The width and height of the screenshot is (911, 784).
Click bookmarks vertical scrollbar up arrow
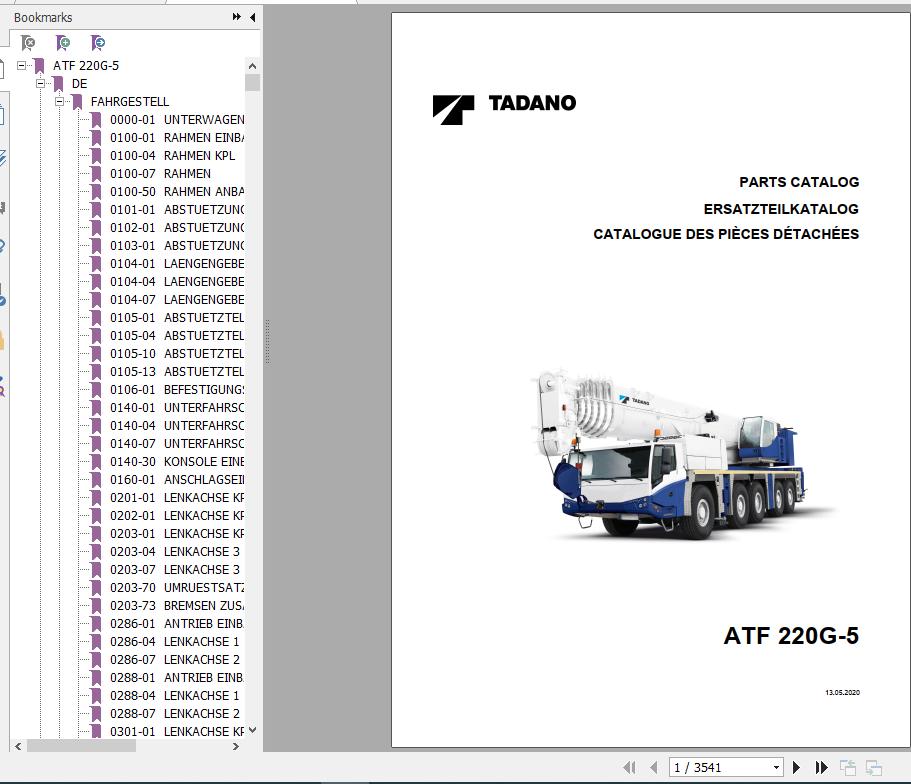coord(252,66)
